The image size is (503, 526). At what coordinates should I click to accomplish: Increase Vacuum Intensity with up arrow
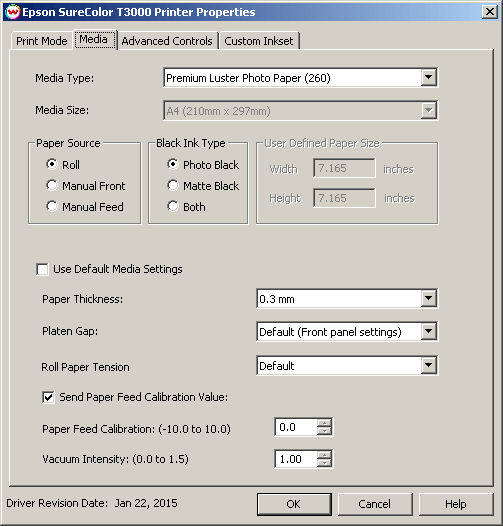point(324,455)
